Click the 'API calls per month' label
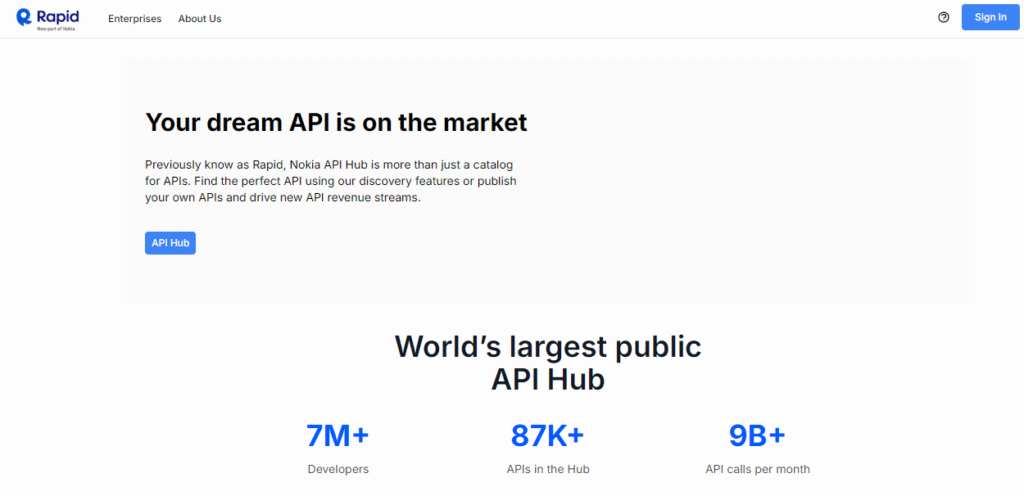The height and width of the screenshot is (496, 1024). 757,469
